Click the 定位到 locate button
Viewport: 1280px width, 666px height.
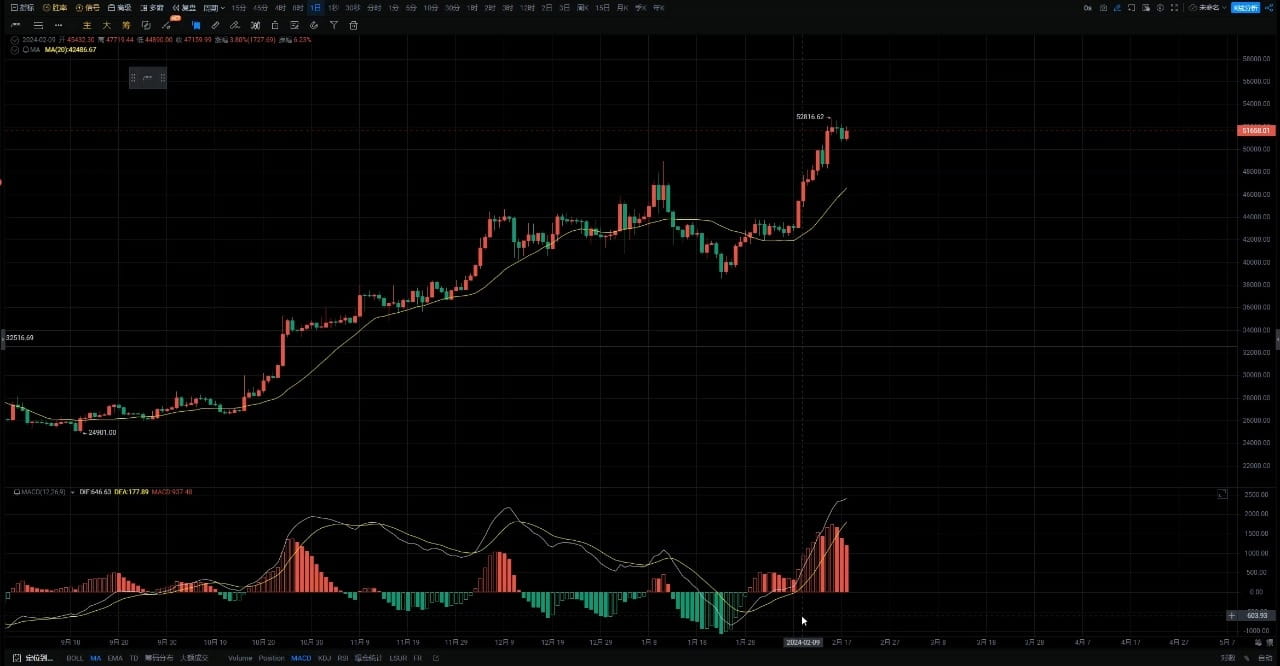33,658
